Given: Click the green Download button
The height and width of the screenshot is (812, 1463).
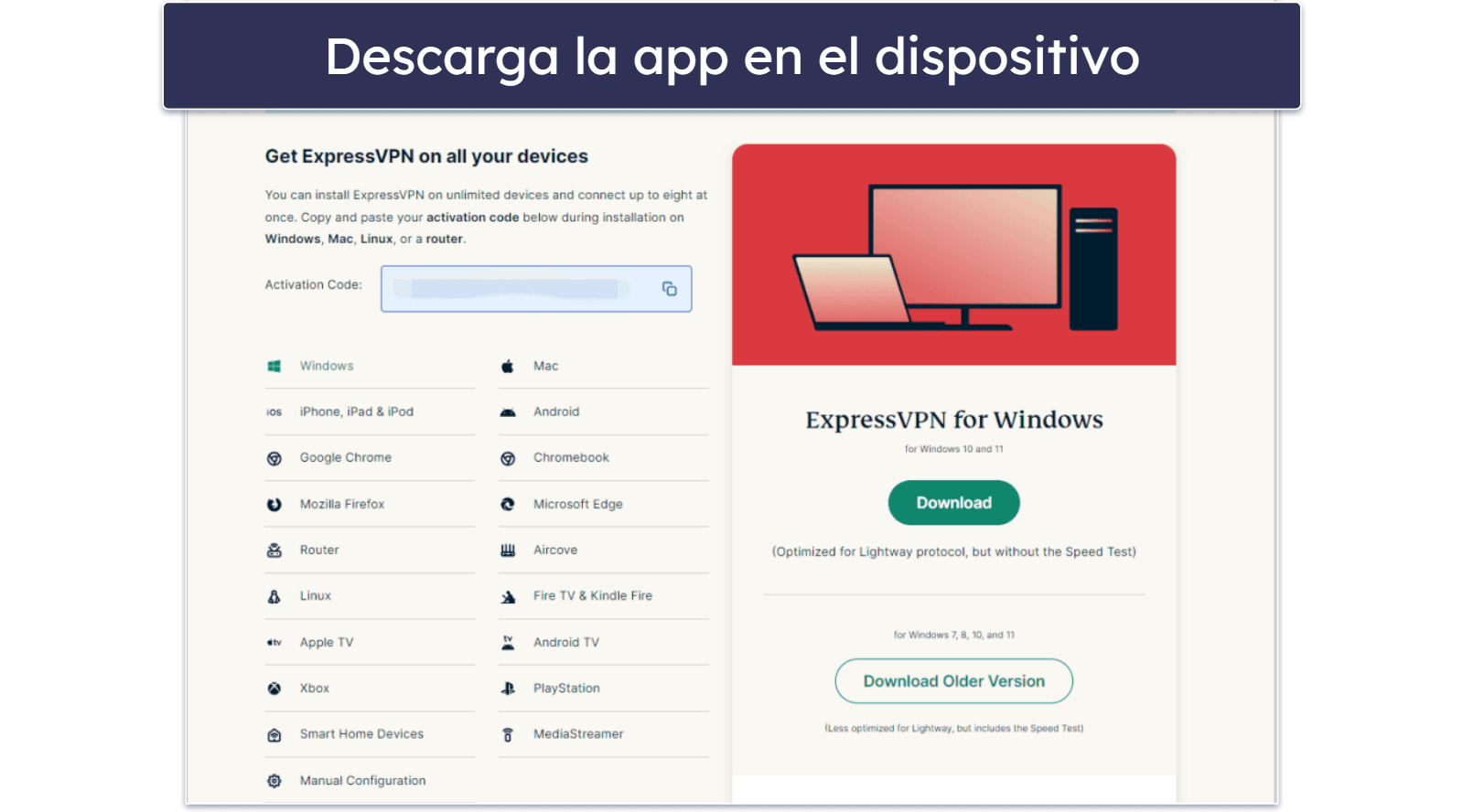Looking at the screenshot, I should (953, 503).
